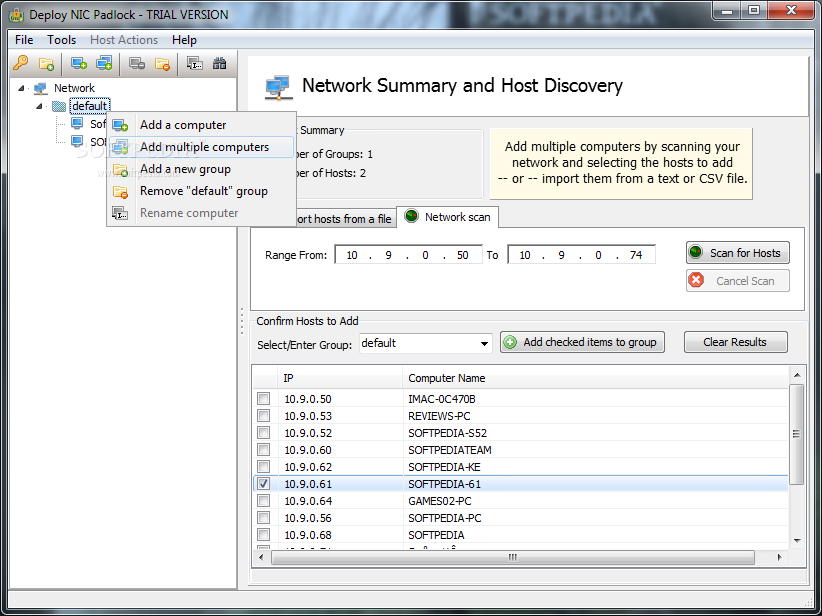Click the radar icon on Network scan tab
This screenshot has height=616, width=822.
click(x=412, y=216)
